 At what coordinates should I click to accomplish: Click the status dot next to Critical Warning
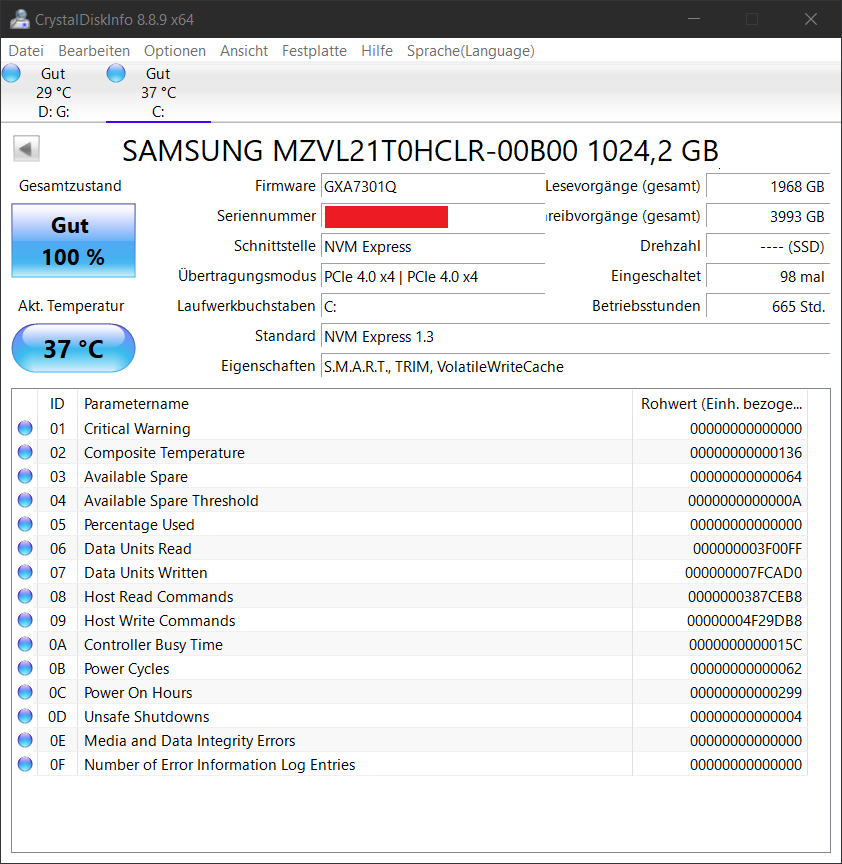24,428
